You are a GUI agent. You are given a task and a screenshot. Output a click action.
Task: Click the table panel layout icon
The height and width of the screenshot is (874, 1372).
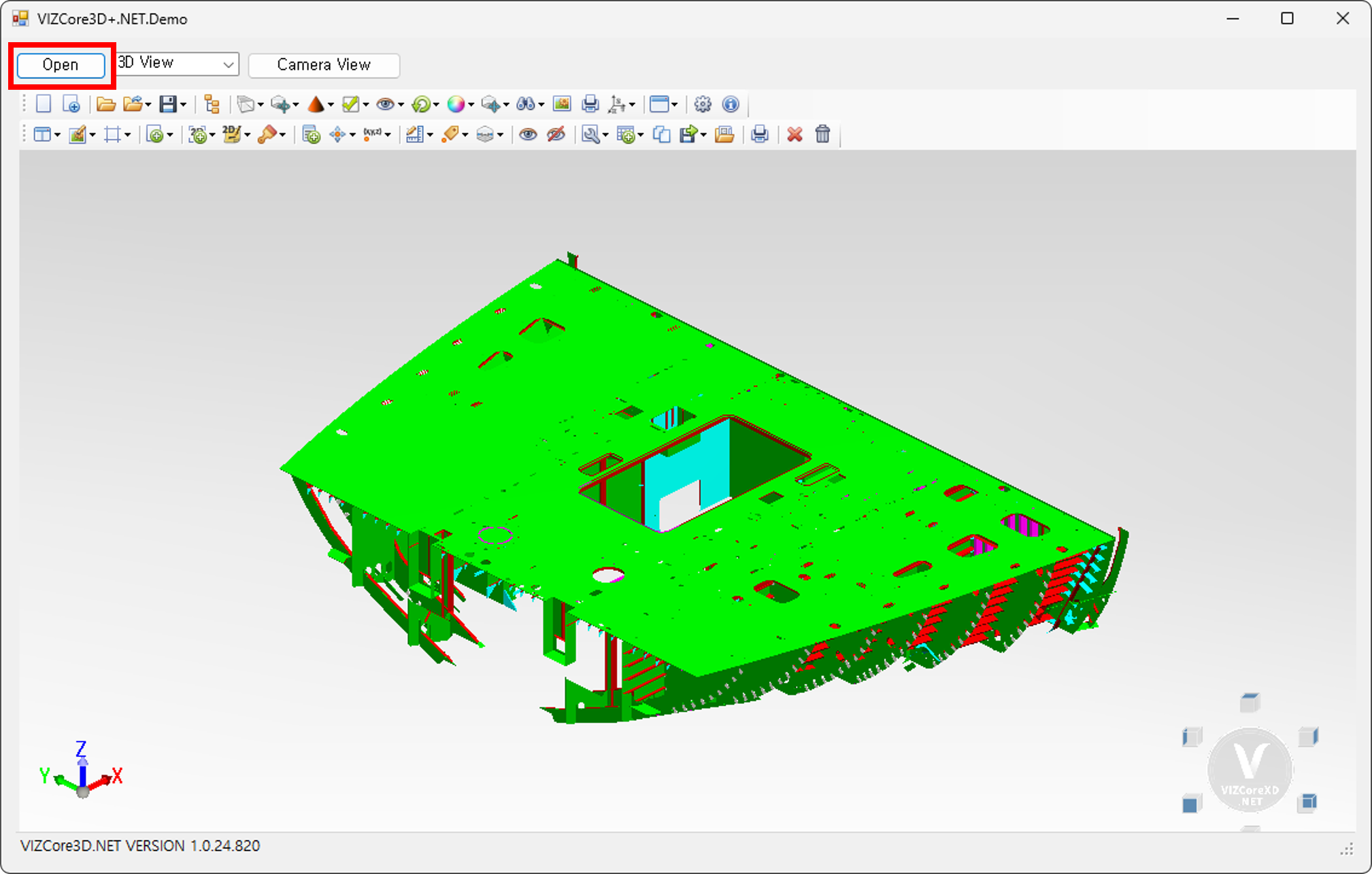click(x=42, y=135)
